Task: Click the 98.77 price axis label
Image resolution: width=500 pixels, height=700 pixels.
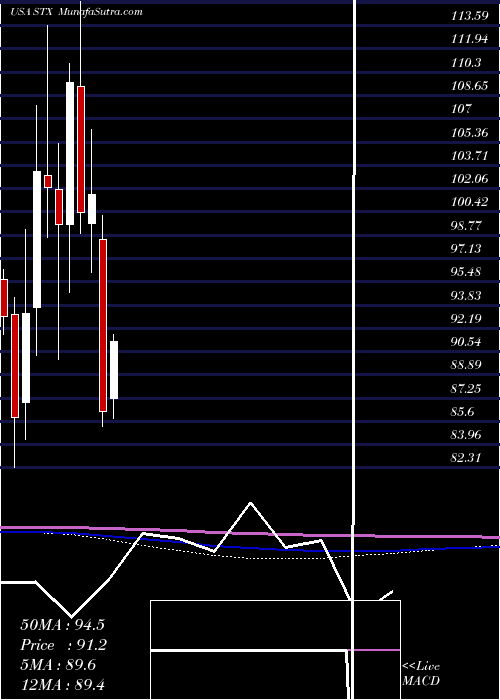Action: (x=467, y=225)
